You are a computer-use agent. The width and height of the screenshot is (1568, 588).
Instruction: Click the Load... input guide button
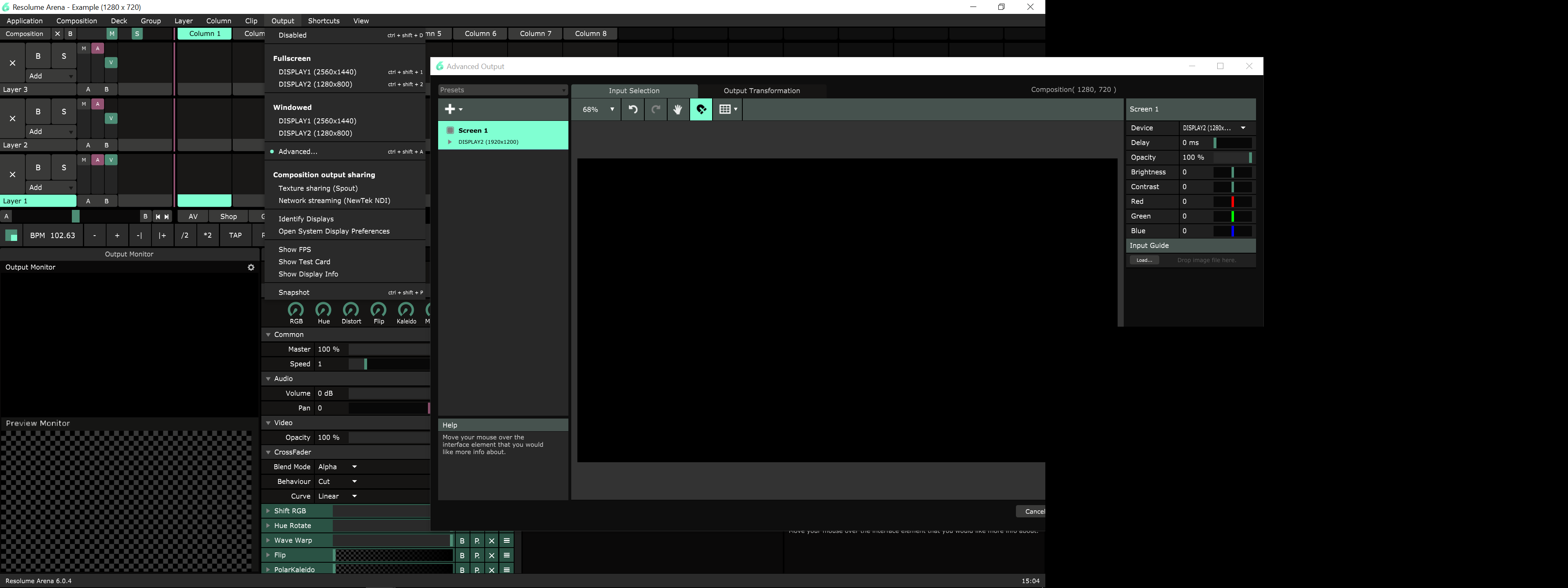point(1144,260)
